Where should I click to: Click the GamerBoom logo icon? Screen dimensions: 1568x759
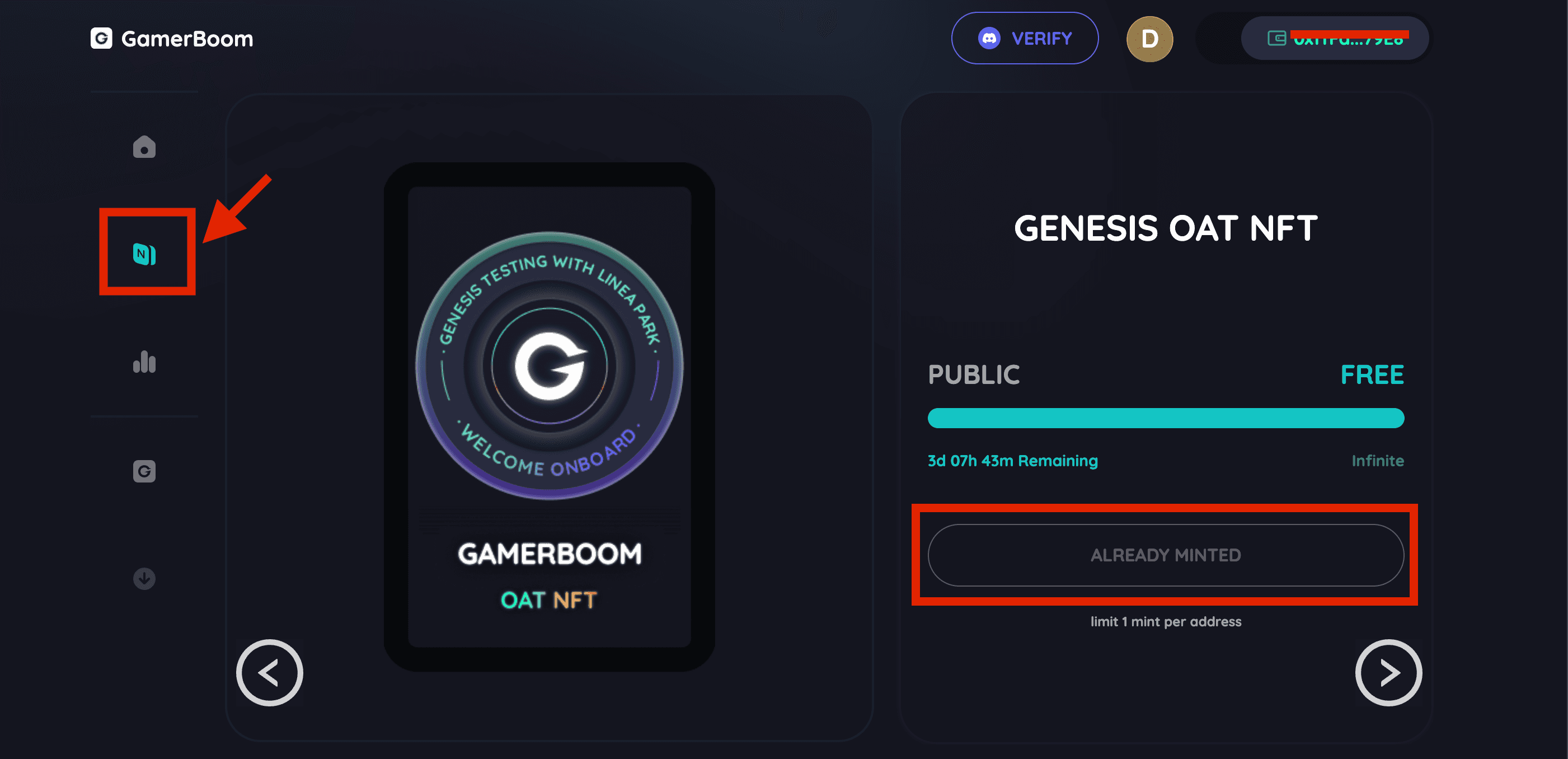tap(102, 39)
